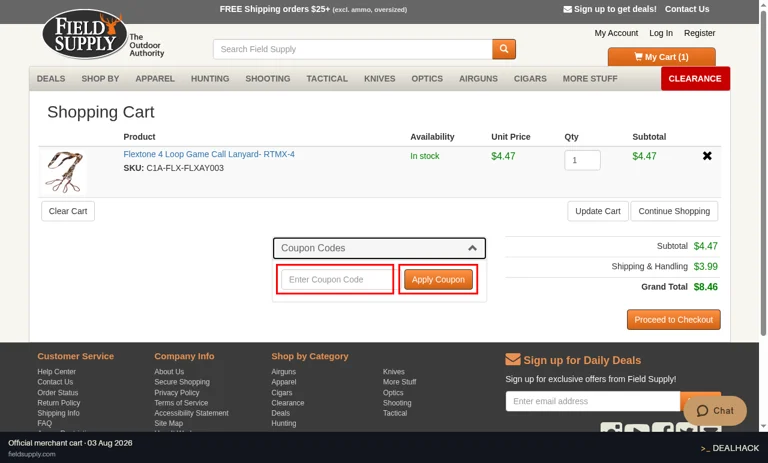Image resolution: width=768 pixels, height=463 pixels.
Task: Open the footer Knives category link
Action: pyautogui.click(x=394, y=372)
